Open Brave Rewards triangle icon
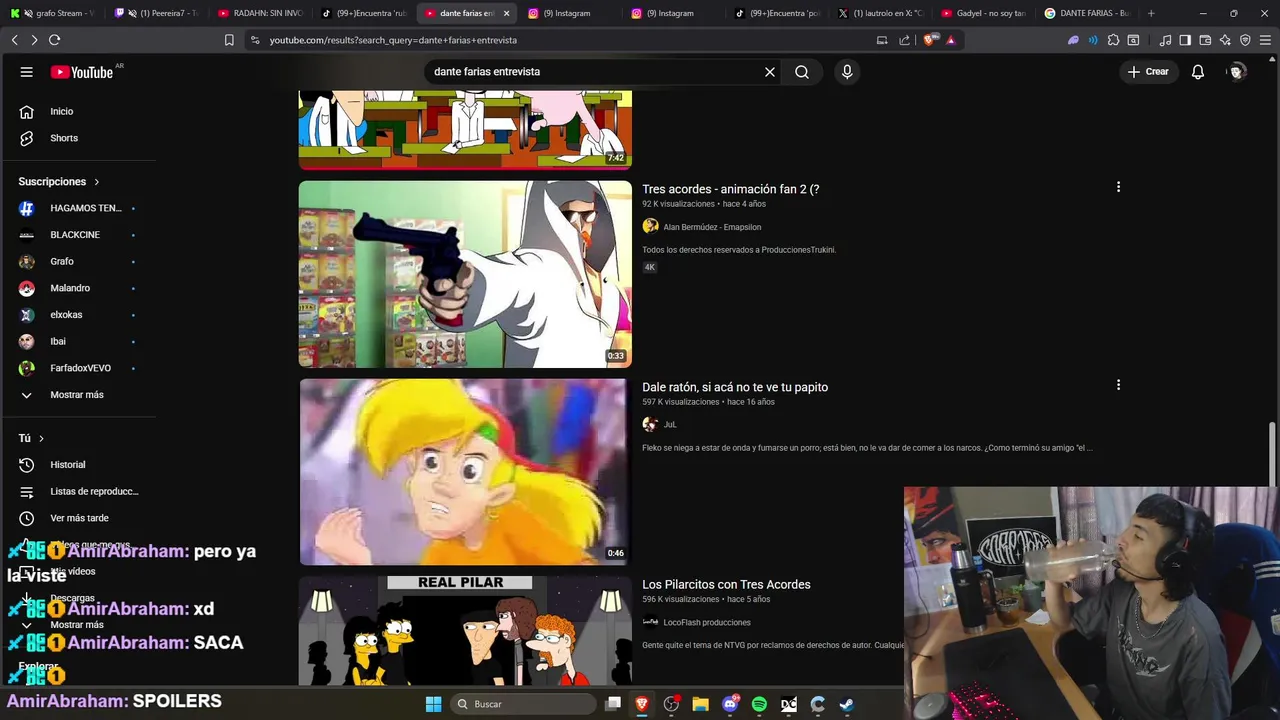The image size is (1280, 720). tap(951, 40)
